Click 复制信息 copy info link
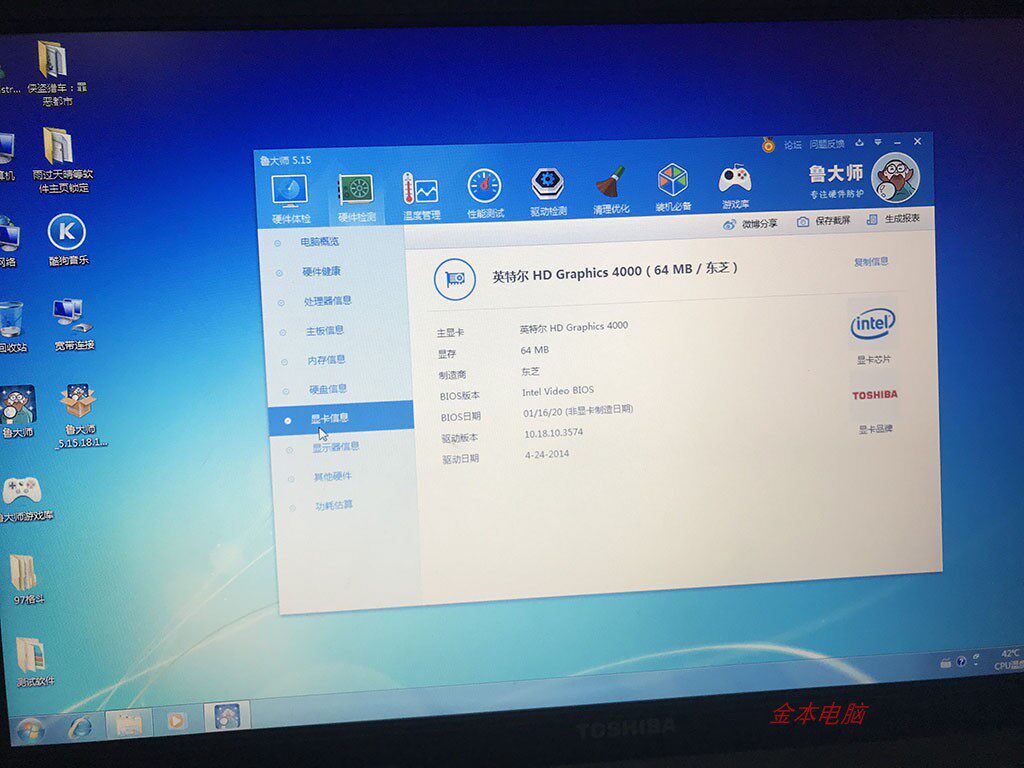 point(871,262)
